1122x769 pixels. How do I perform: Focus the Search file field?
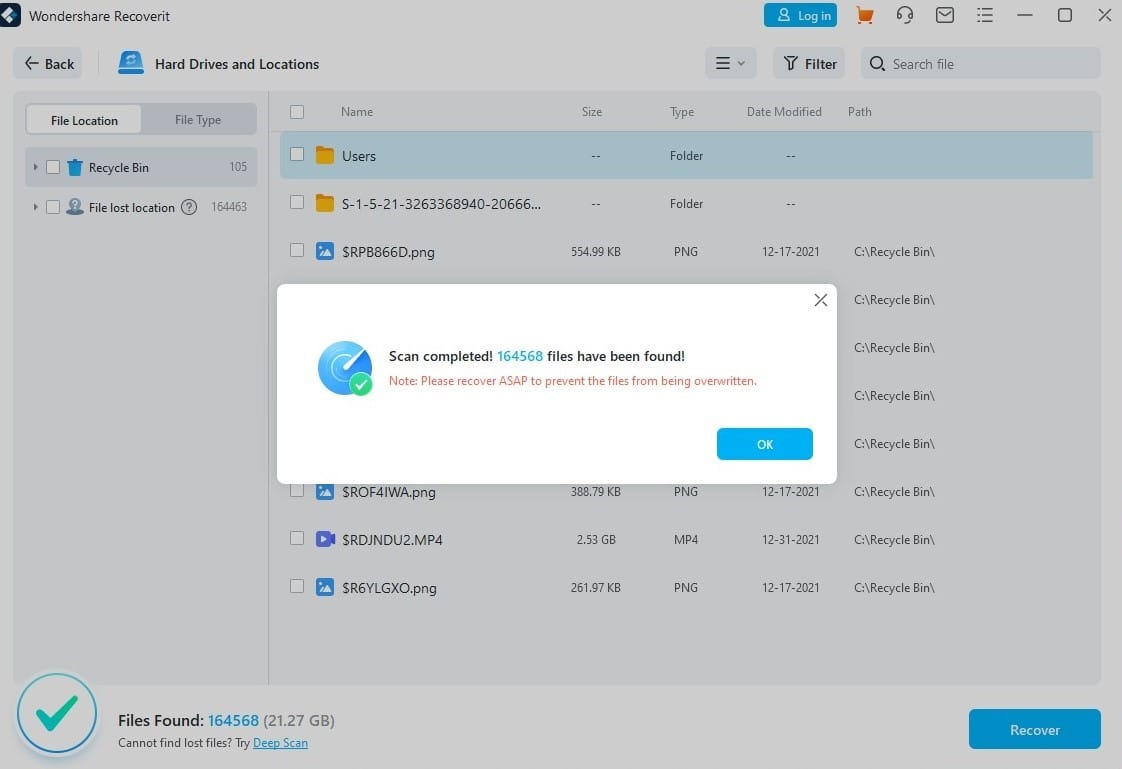pyautogui.click(x=980, y=64)
